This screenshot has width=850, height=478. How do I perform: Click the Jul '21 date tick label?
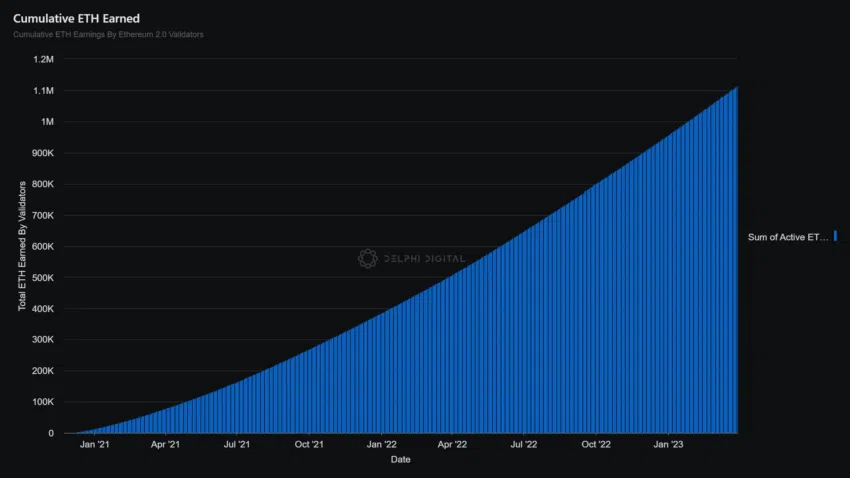pyautogui.click(x=237, y=445)
